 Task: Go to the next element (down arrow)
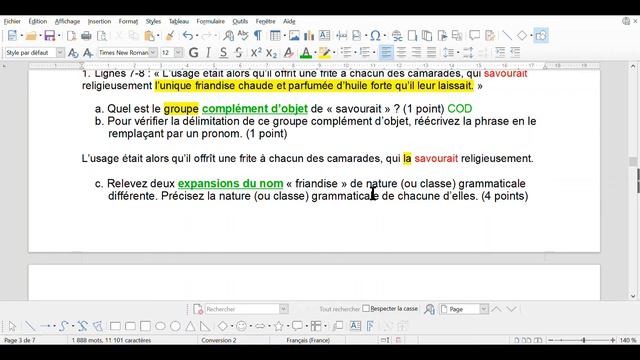511,309
